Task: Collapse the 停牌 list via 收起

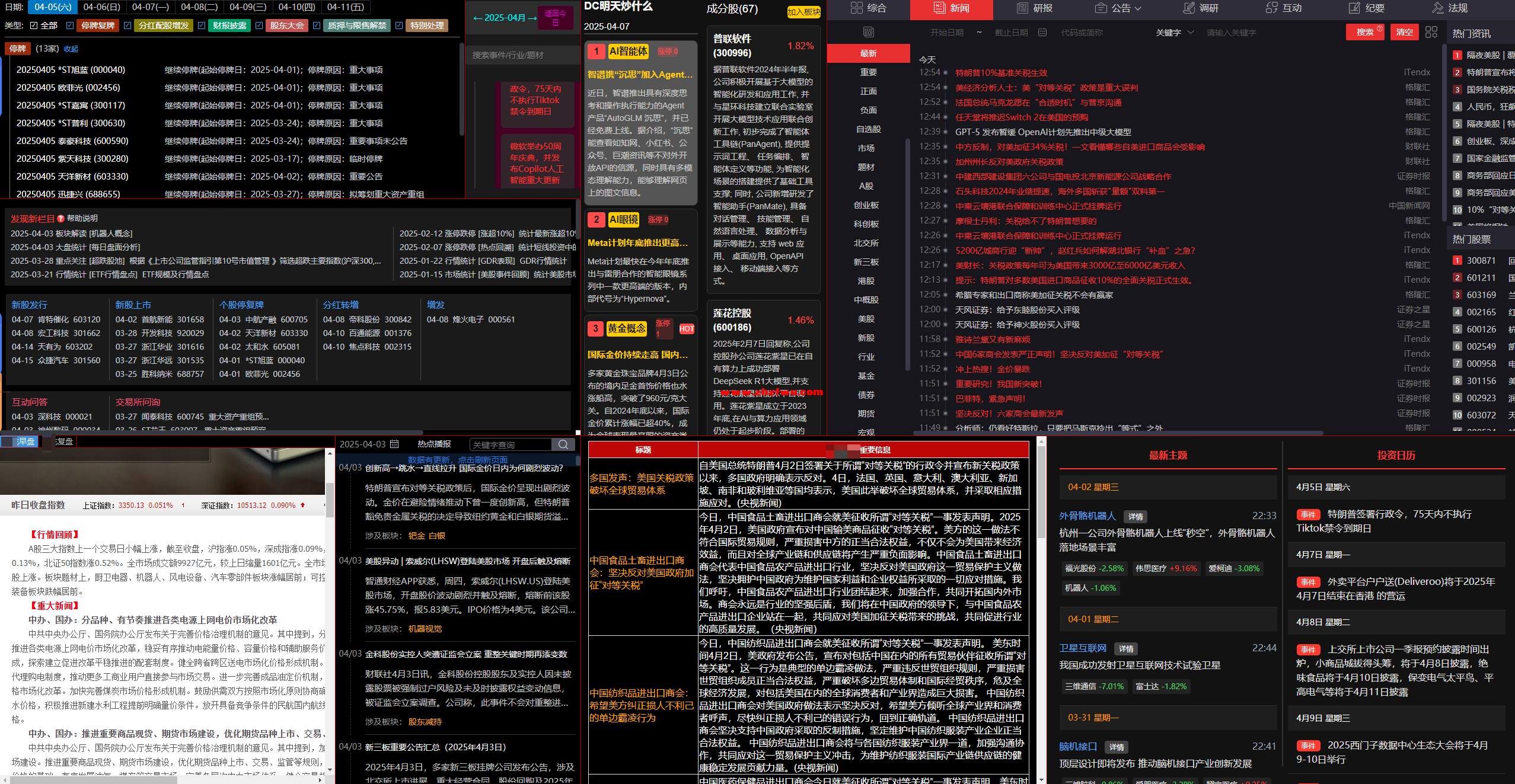Action: 71,49
